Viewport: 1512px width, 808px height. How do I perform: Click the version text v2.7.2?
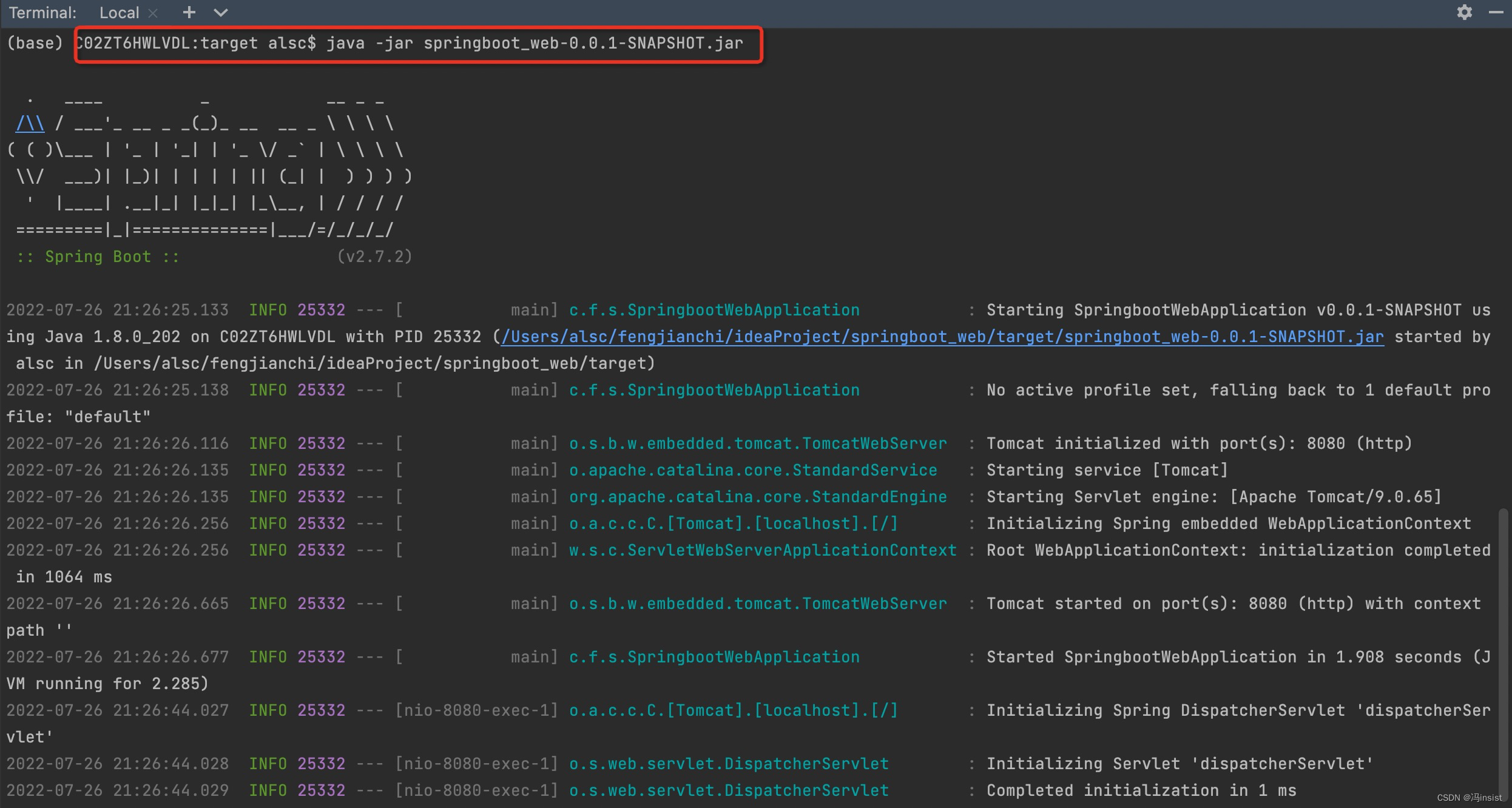point(374,257)
